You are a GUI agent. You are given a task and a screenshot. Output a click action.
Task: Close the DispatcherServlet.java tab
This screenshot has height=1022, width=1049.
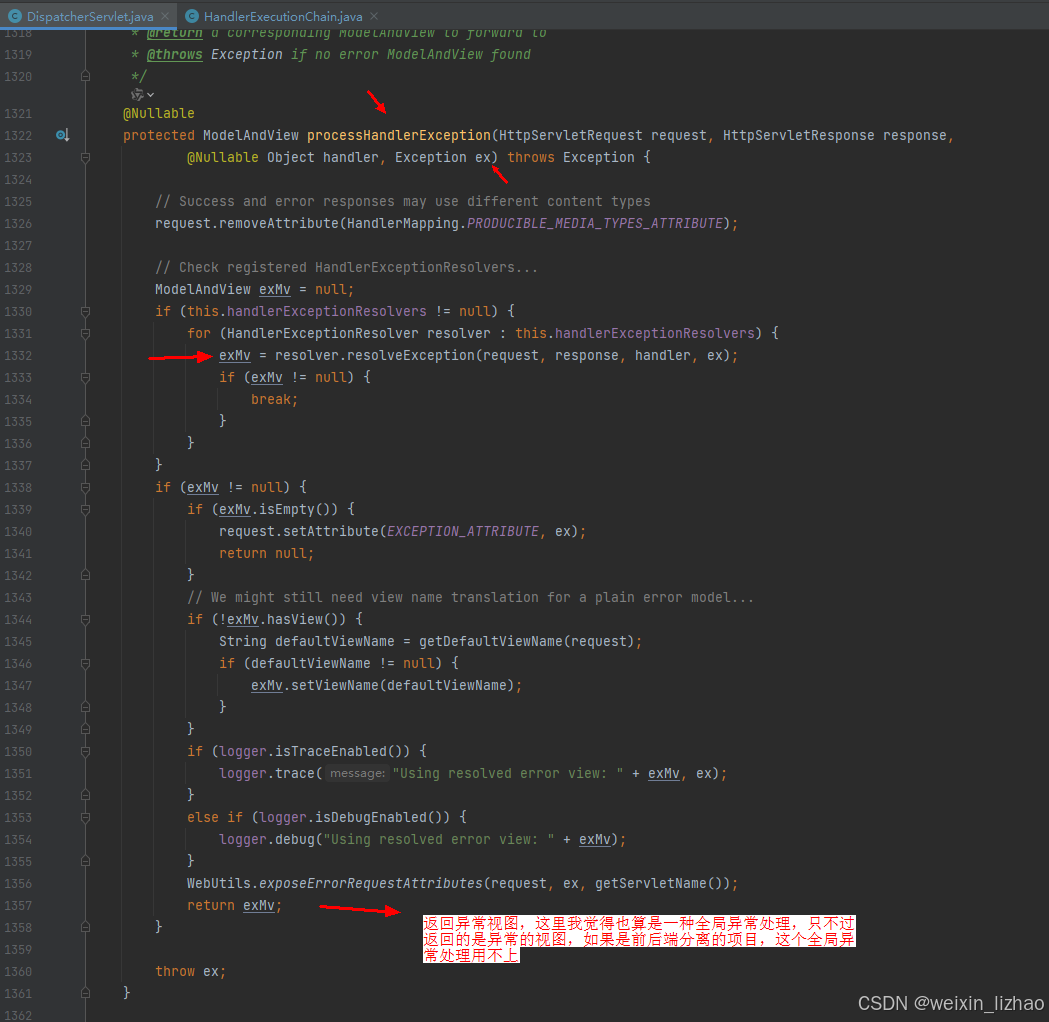click(x=165, y=16)
